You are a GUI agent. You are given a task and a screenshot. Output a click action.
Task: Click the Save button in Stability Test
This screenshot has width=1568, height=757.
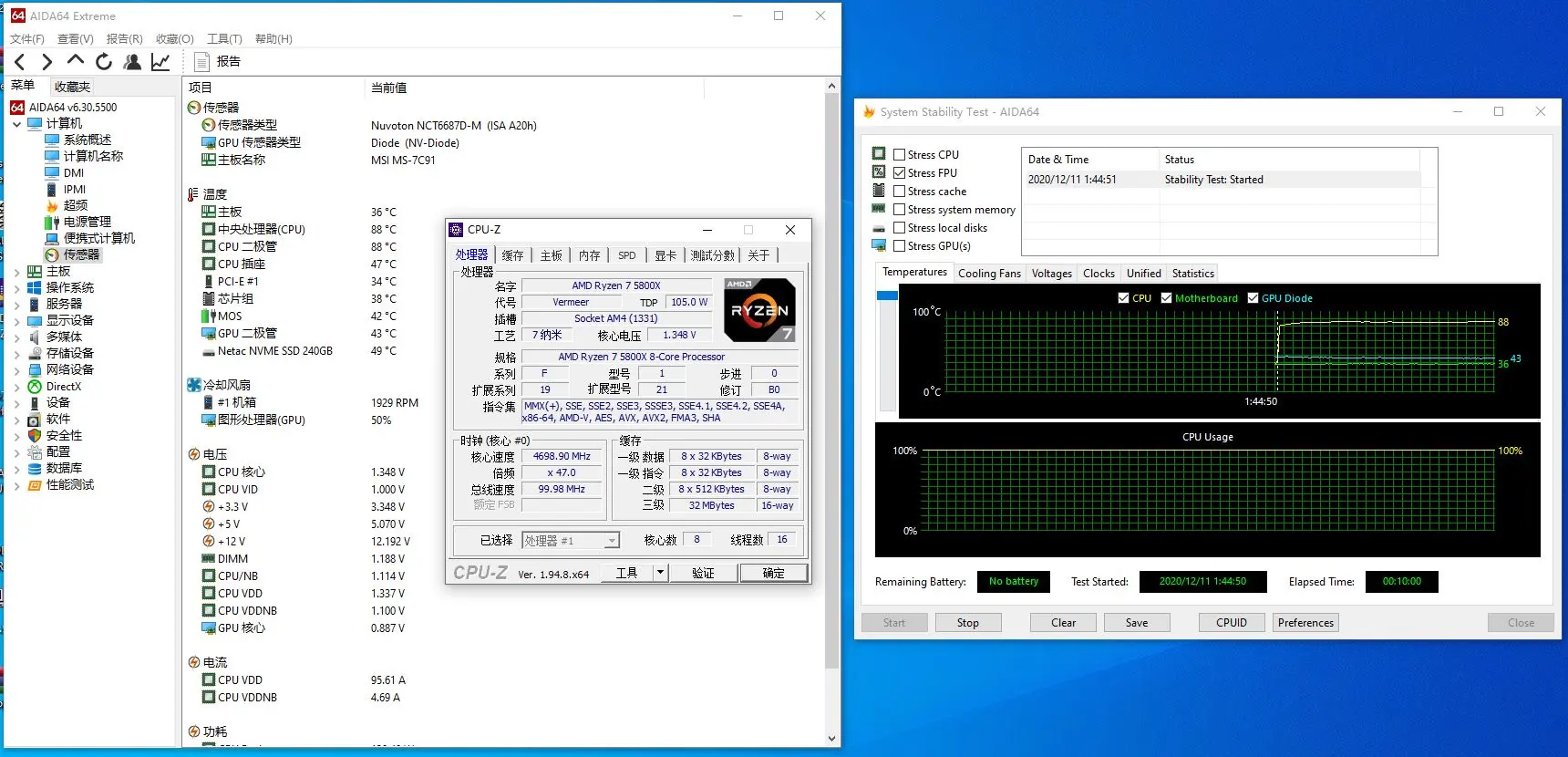coord(1137,623)
